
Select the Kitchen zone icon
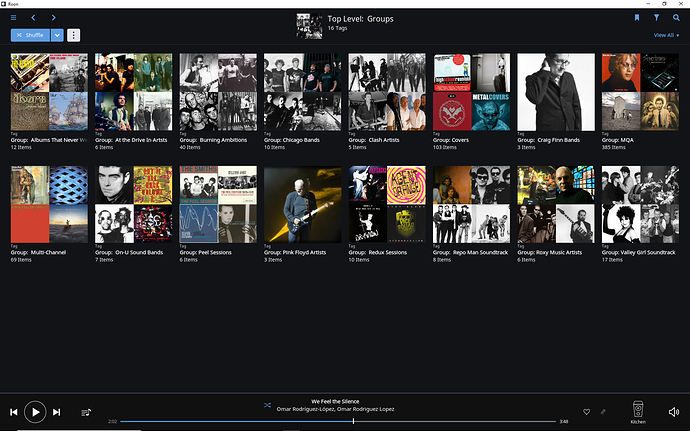coord(638,409)
